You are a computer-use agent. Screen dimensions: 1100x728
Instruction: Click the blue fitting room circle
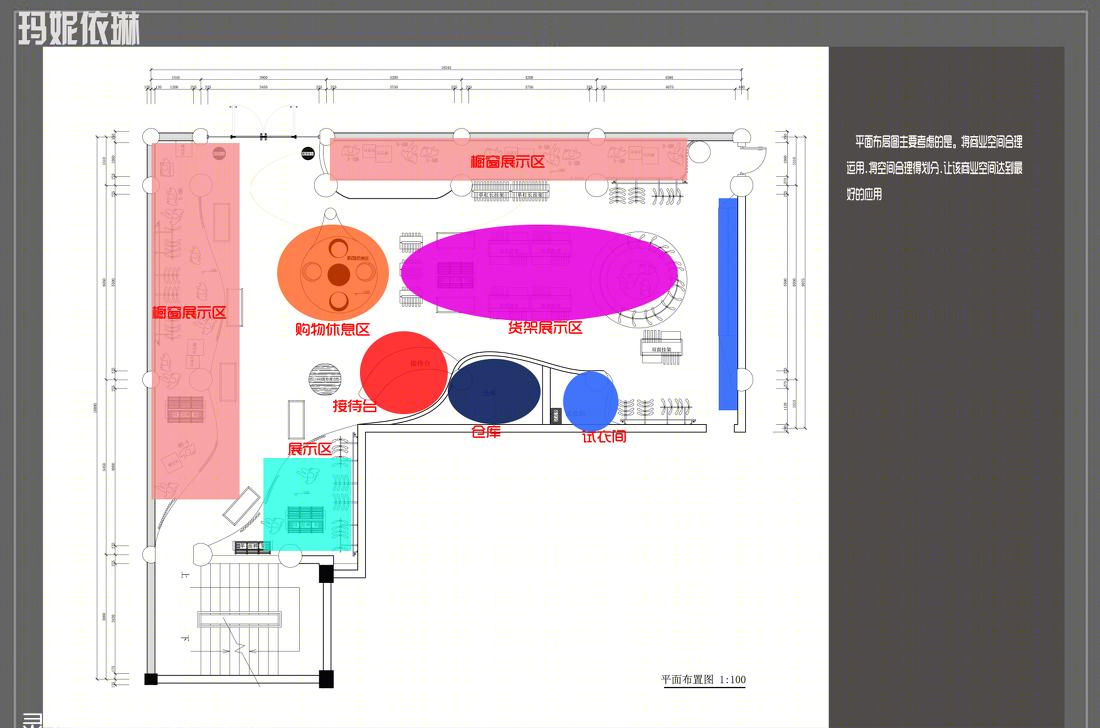pos(591,400)
